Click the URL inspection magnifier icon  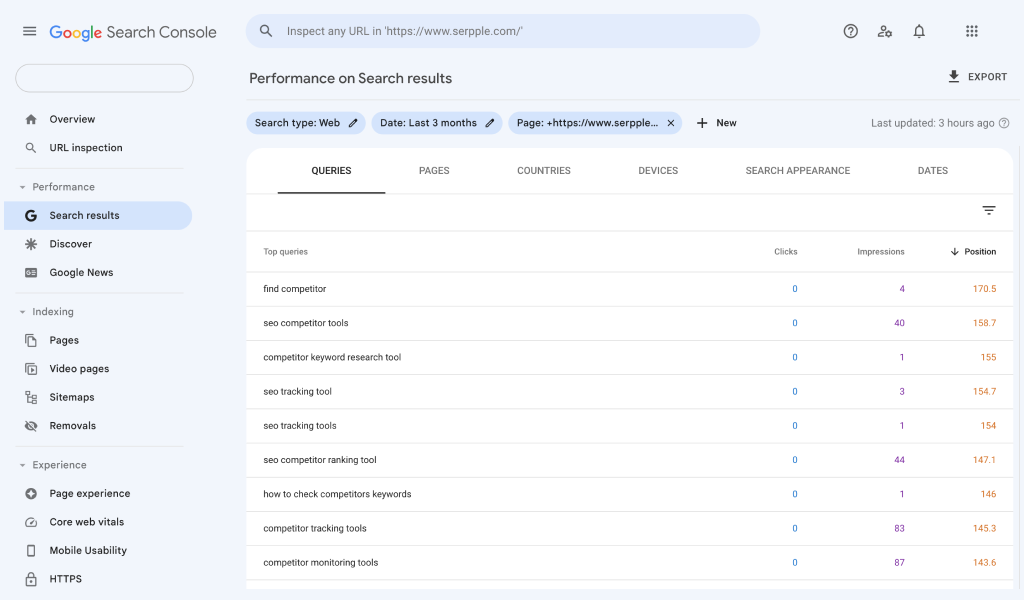(31, 148)
